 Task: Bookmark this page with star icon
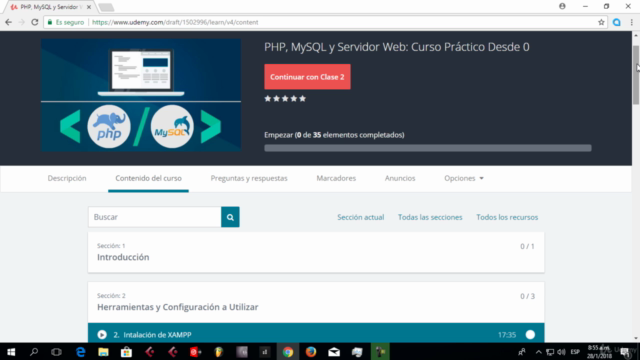pyautogui.click(x=601, y=22)
